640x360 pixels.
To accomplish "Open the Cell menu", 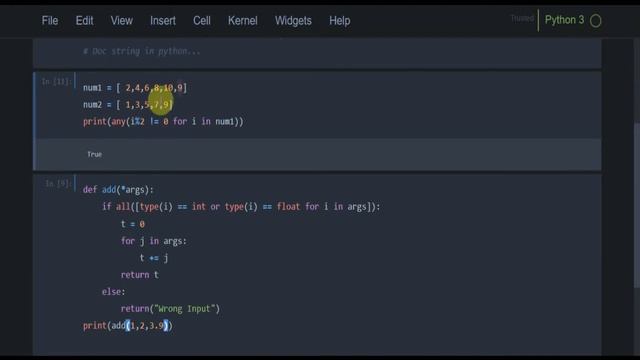I will point(202,21).
